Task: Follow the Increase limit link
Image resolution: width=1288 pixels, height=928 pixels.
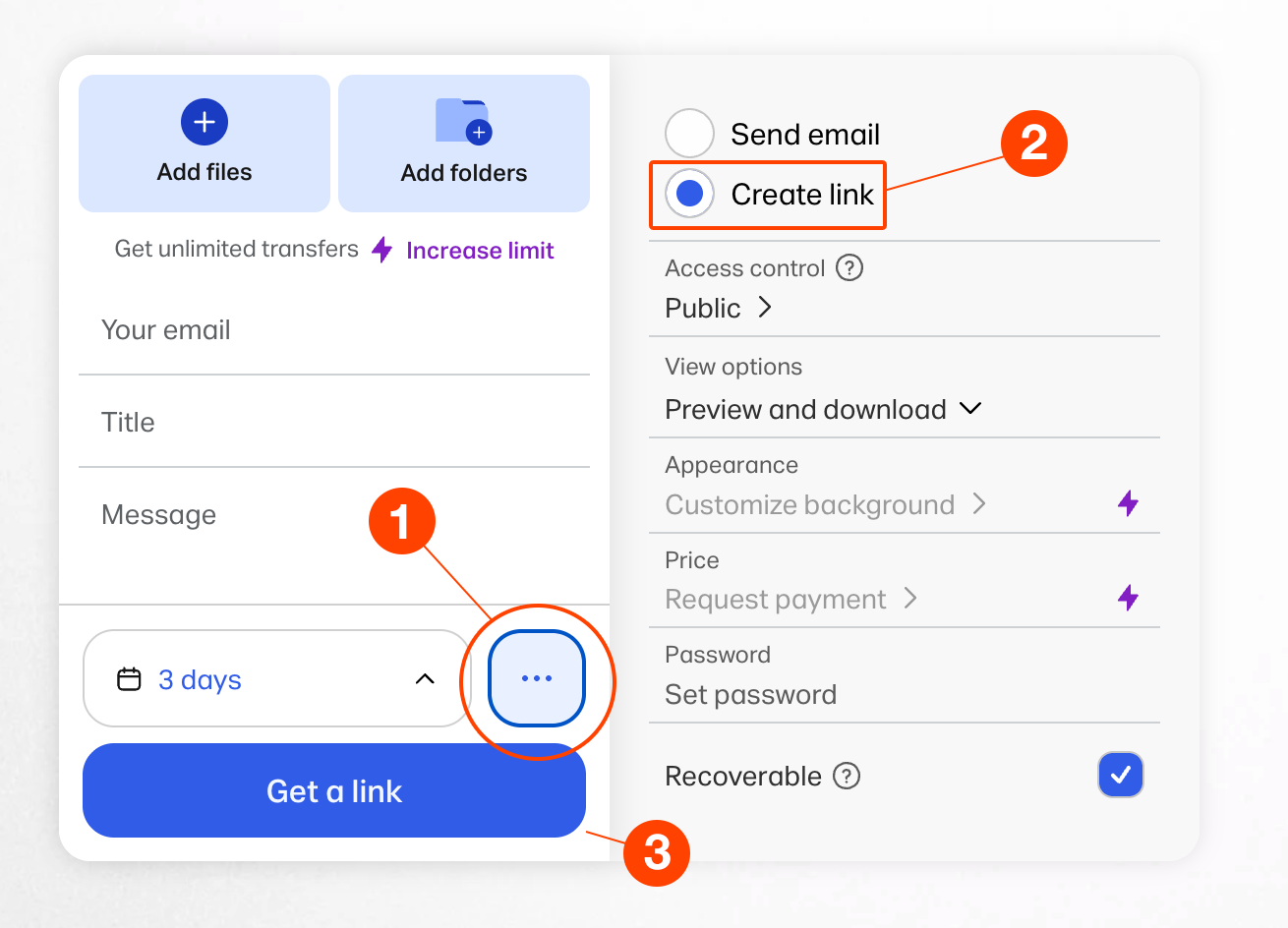Action: point(480,251)
